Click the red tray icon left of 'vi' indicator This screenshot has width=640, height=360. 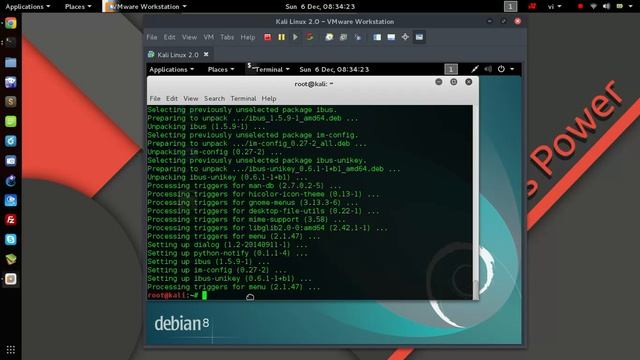[x=532, y=6]
